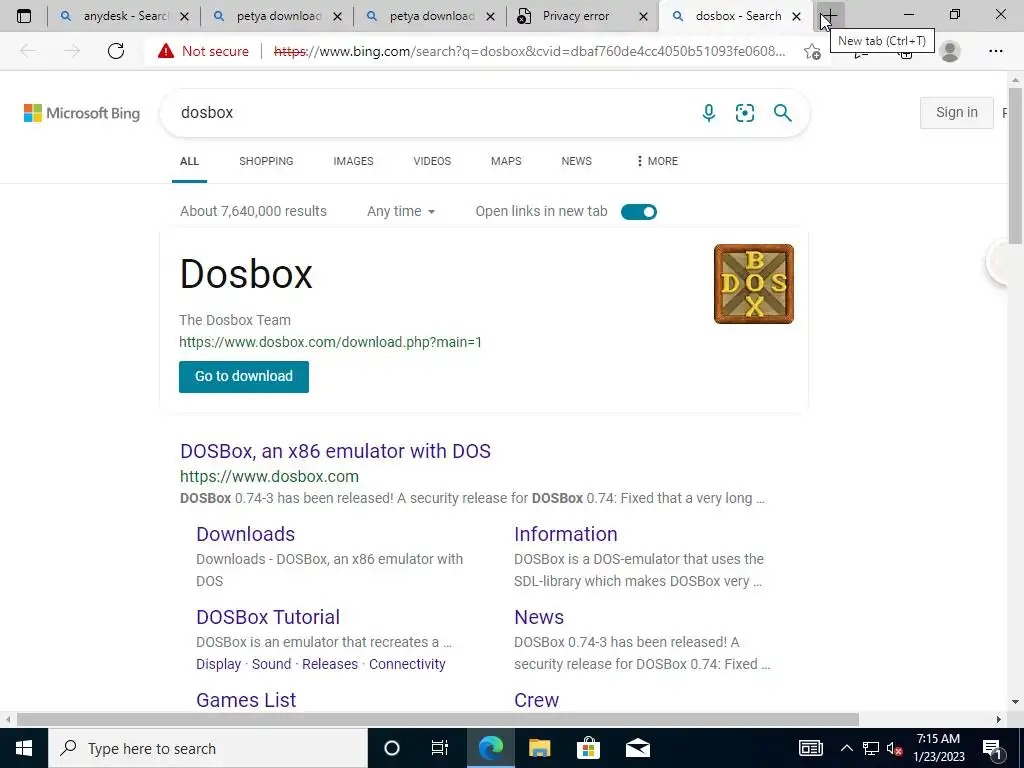The image size is (1024, 768).
Task: Open the Releases sublink
Action: [330, 664]
